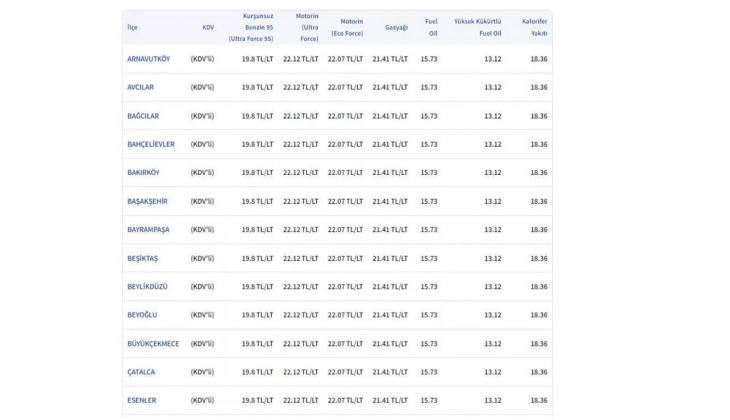
Task: Open the ARNAVUTKÖY district link
Action: 148,59
